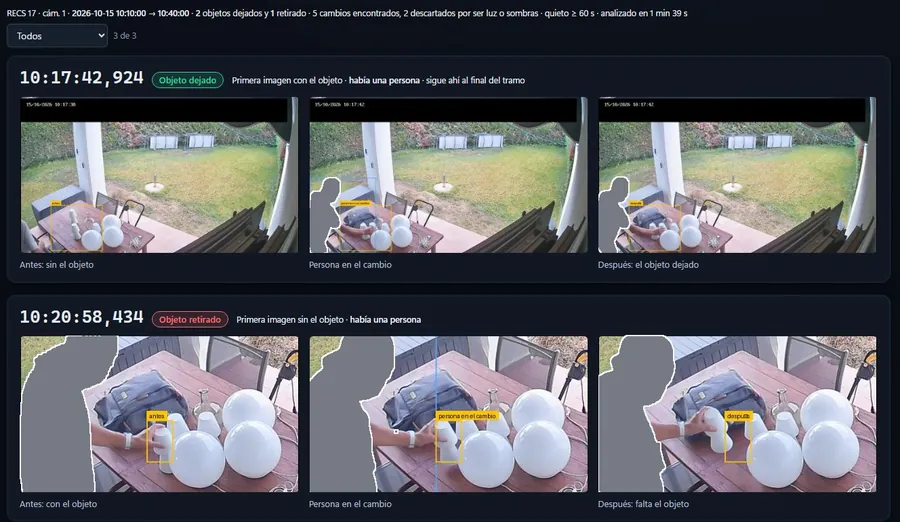This screenshot has height=522, width=900.
Task: Click the 'Antes: con el objeto' caption
Action: [58, 504]
